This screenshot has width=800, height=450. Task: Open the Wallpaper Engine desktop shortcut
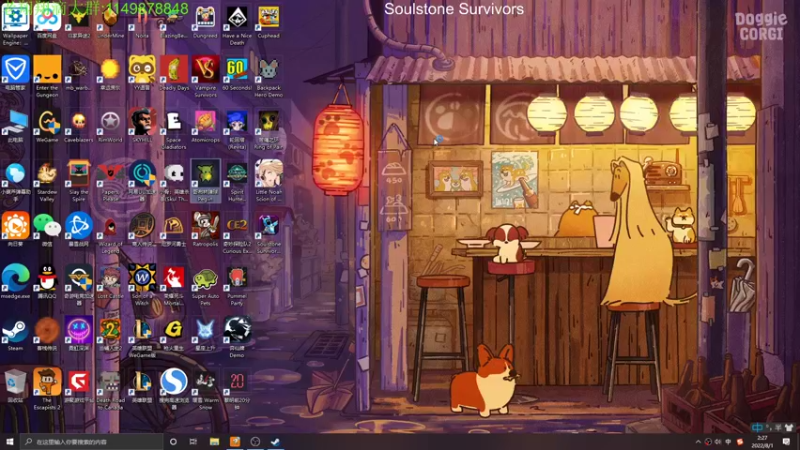coord(15,24)
